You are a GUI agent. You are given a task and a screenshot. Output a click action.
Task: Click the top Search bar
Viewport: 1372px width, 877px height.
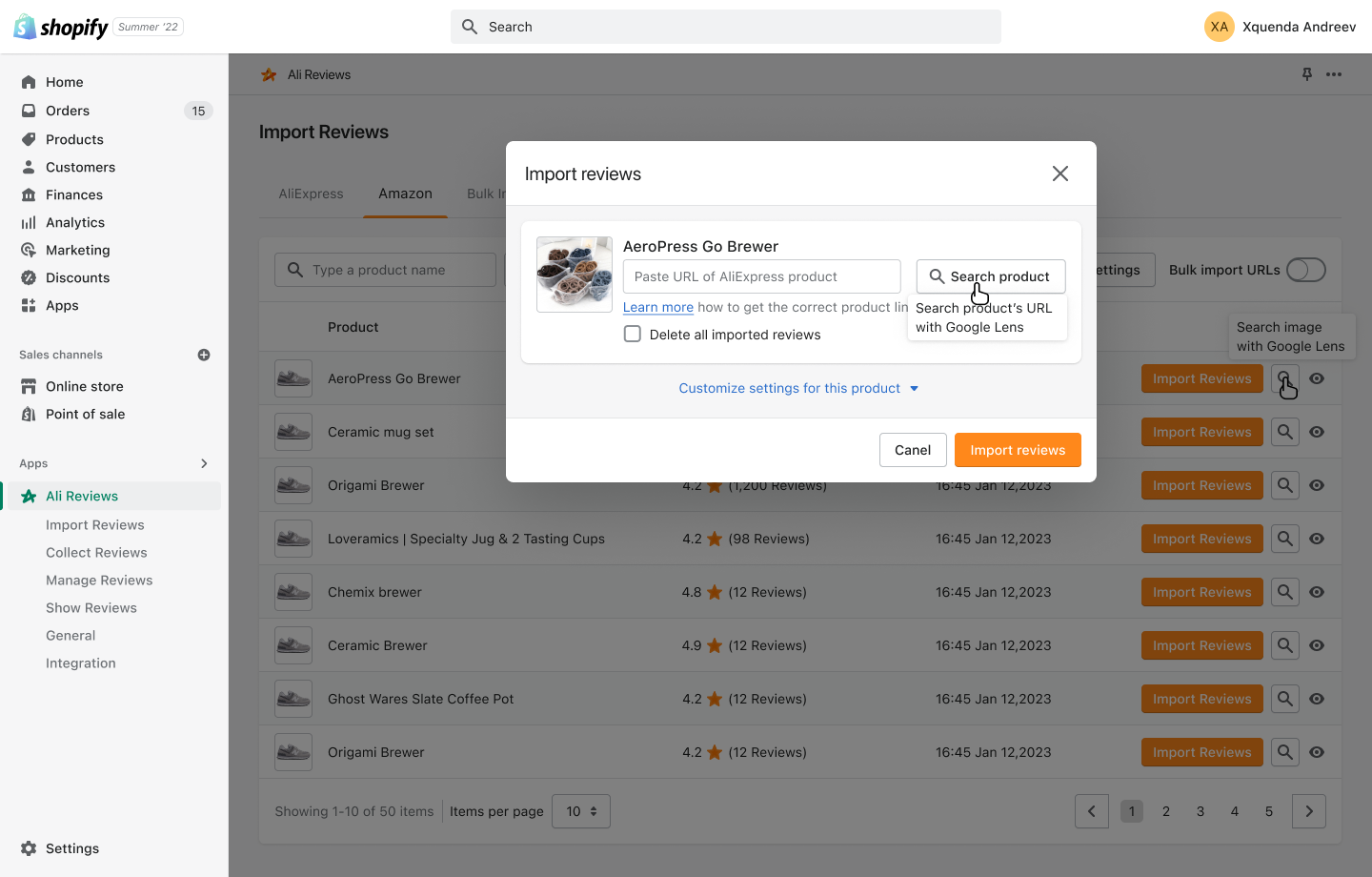click(x=726, y=27)
